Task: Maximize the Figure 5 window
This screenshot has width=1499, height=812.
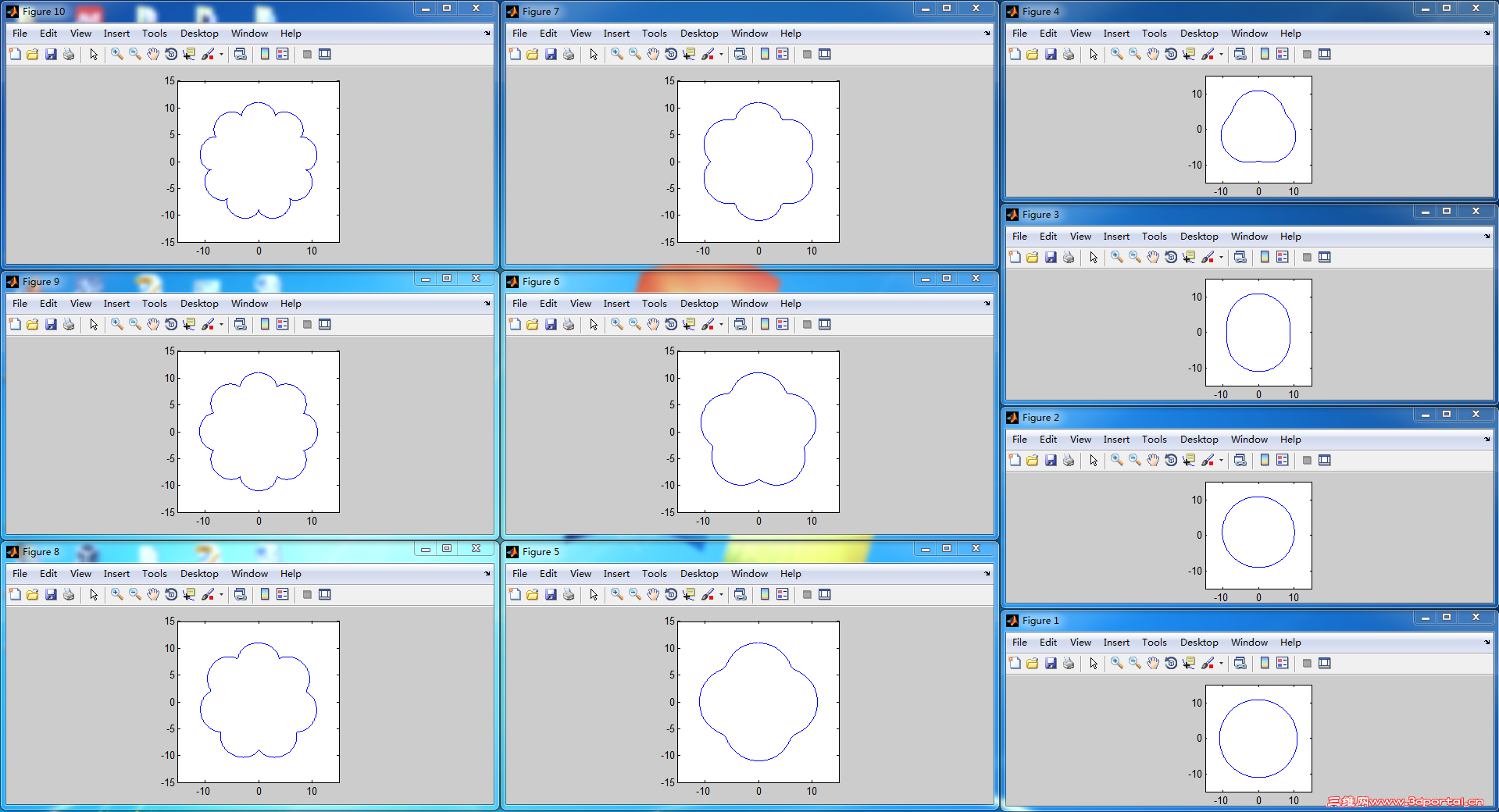Action: [947, 549]
